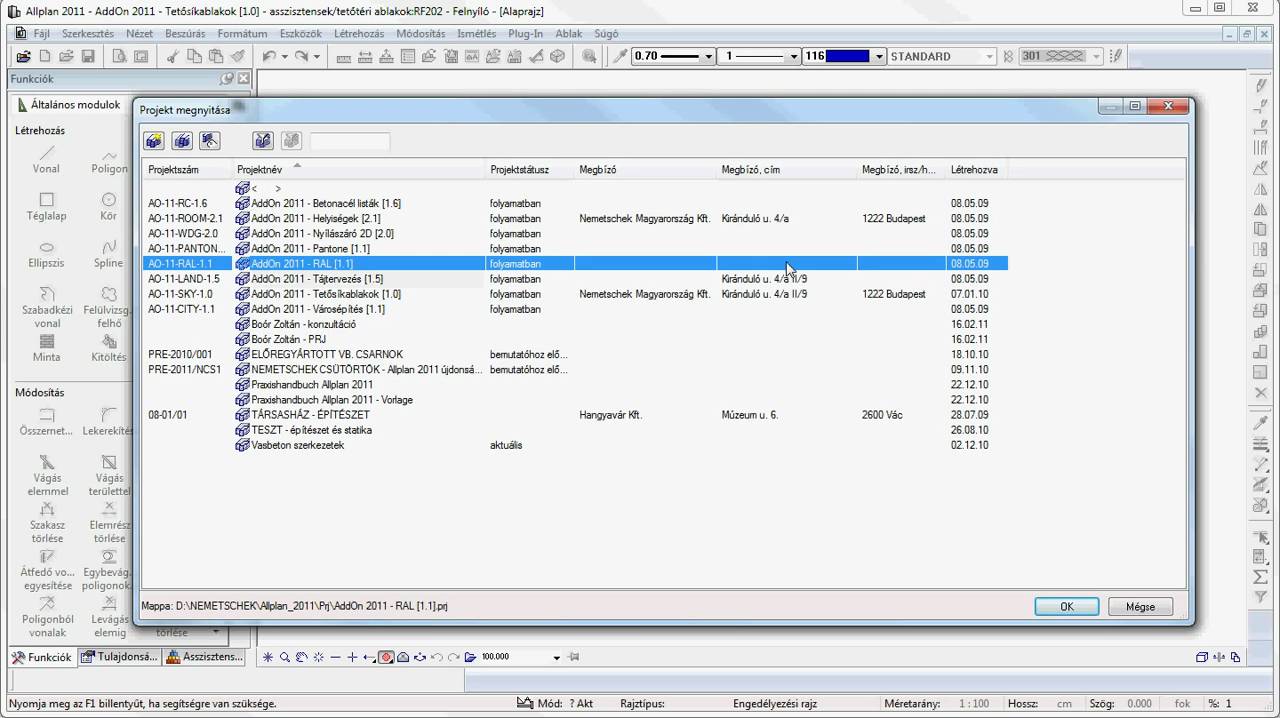This screenshot has height=718, width=1280.
Task: Select the Vonal line tool
Action: (x=46, y=160)
